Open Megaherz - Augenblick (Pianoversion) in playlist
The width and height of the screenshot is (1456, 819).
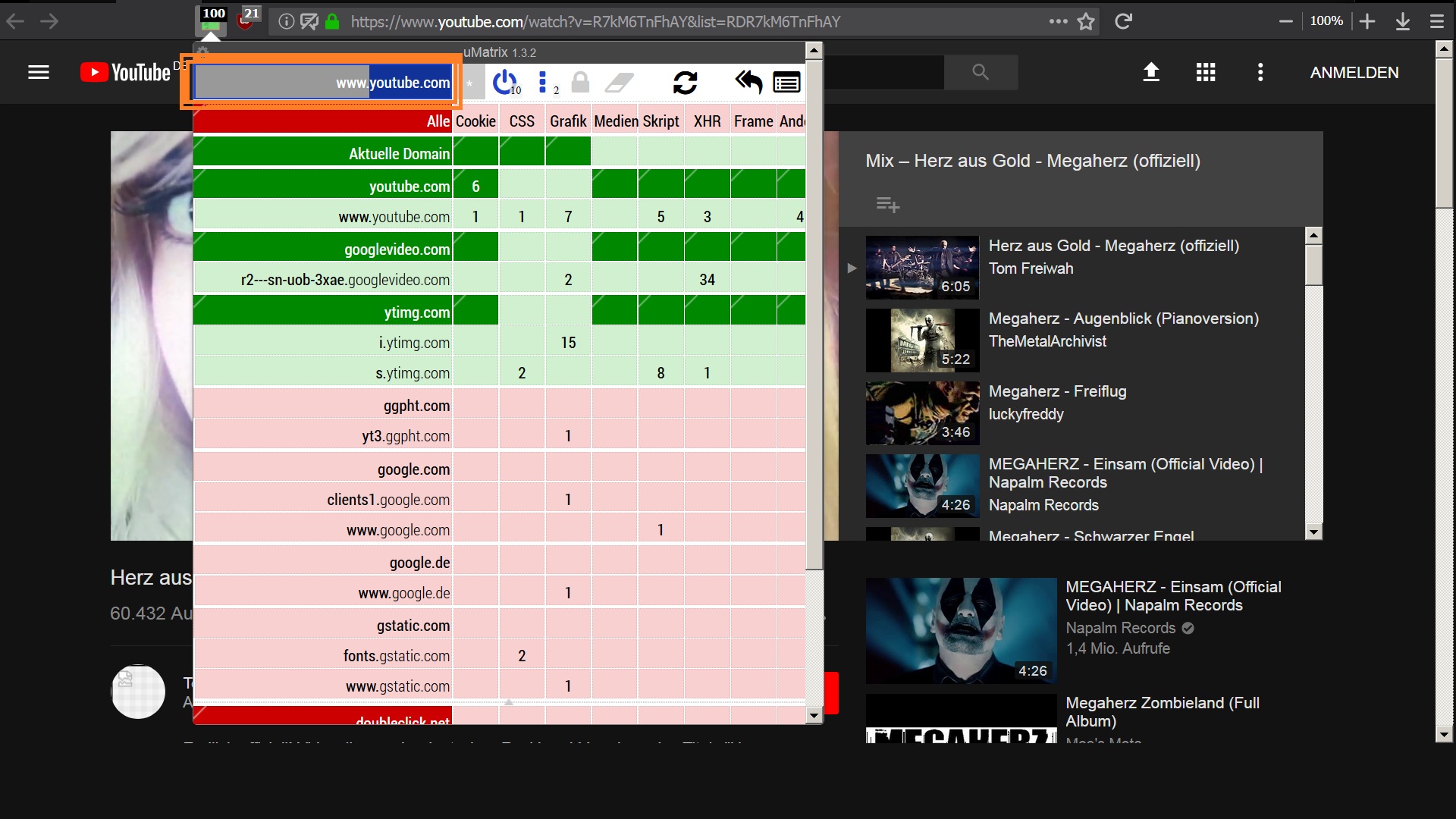(1124, 318)
